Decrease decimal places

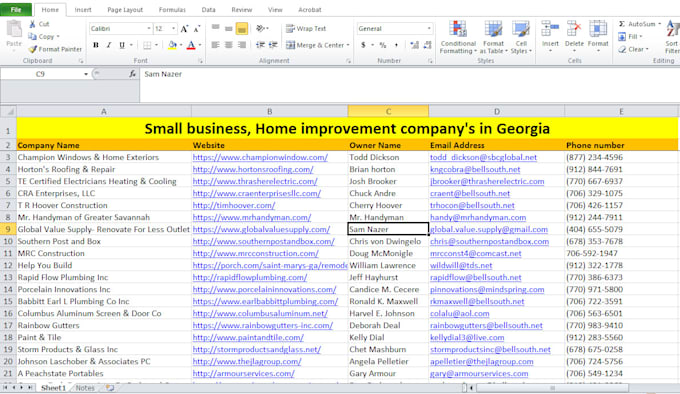point(428,45)
